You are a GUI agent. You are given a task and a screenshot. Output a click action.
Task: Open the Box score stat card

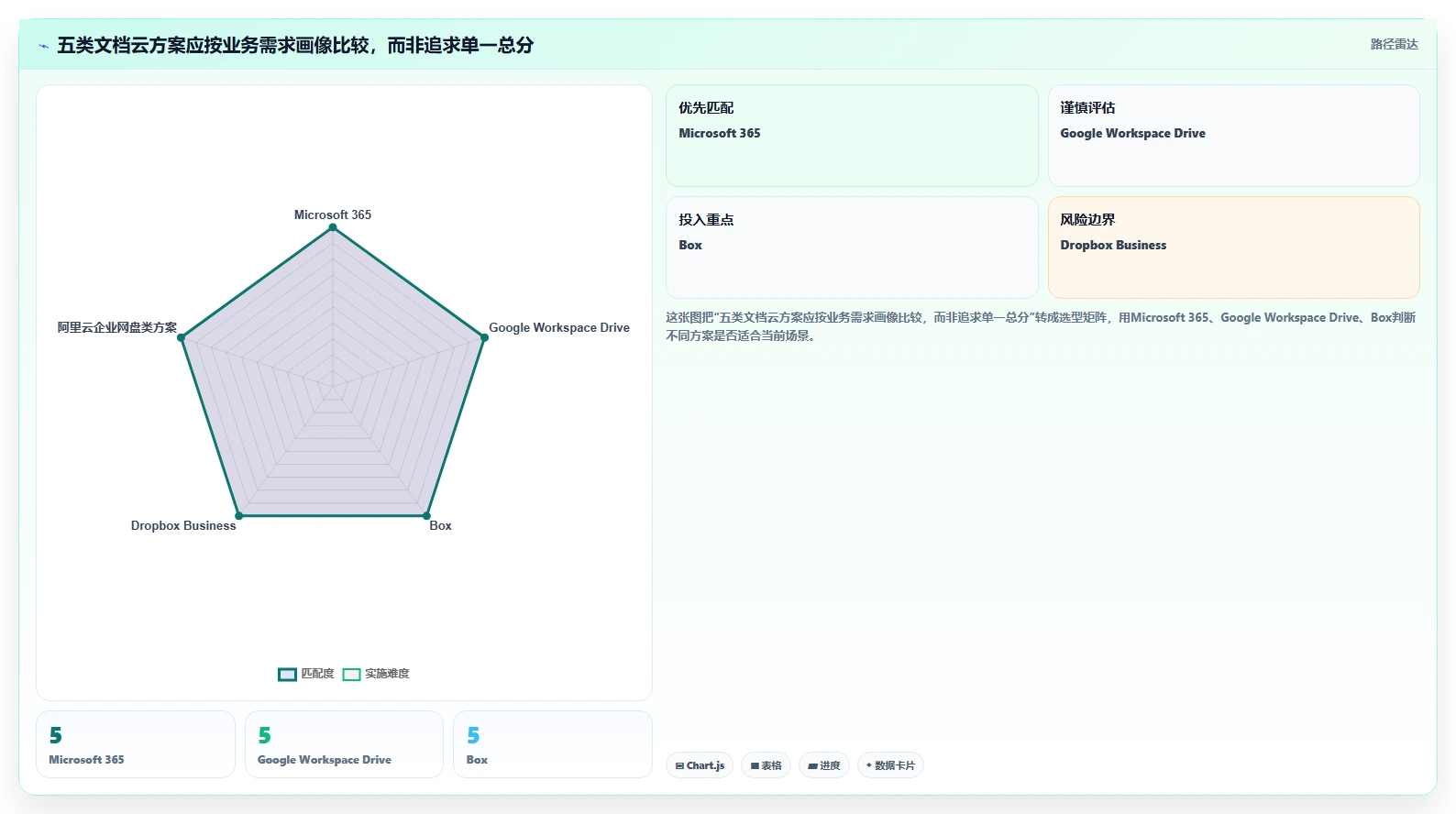[553, 744]
